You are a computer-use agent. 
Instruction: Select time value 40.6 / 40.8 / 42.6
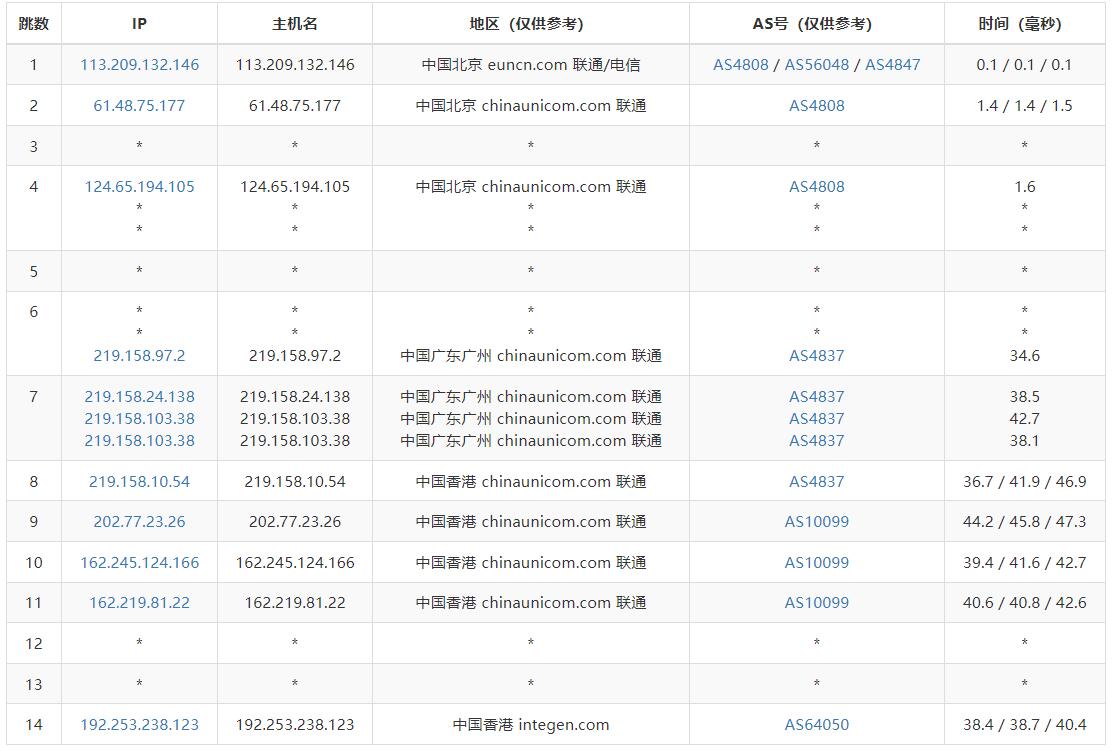(x=1025, y=603)
